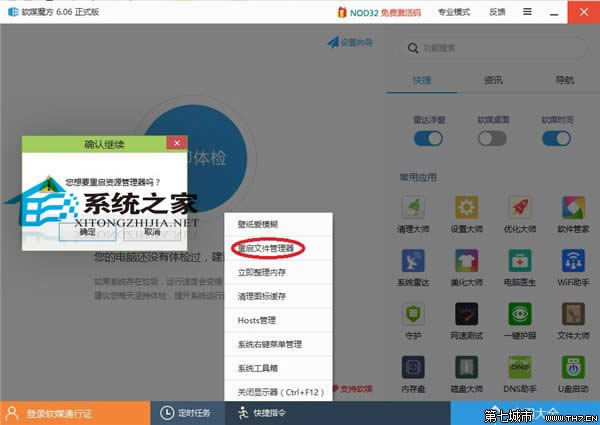Choose 清理图标缓存 in the popup menu
This screenshot has width=600, height=425.
pos(265,296)
